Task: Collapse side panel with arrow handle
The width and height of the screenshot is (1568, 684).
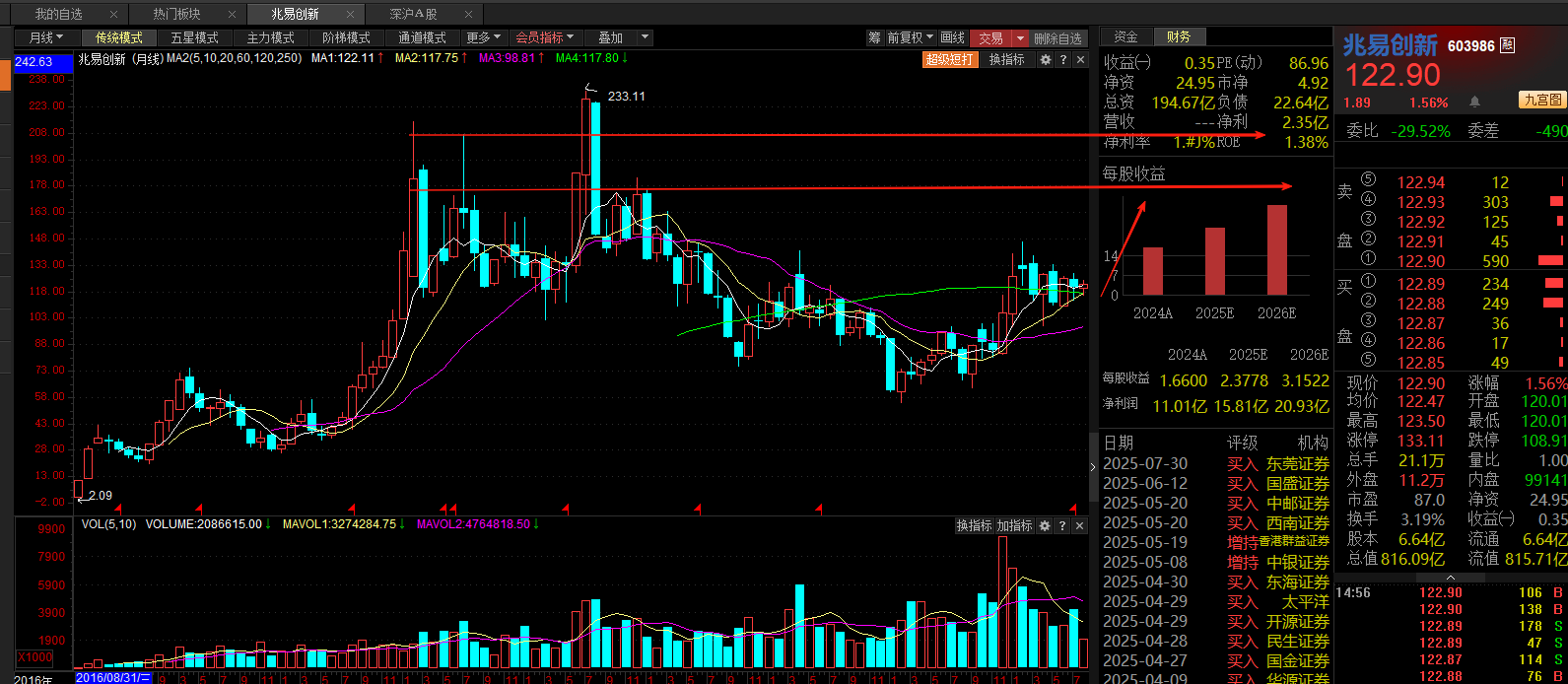Action: (1092, 466)
